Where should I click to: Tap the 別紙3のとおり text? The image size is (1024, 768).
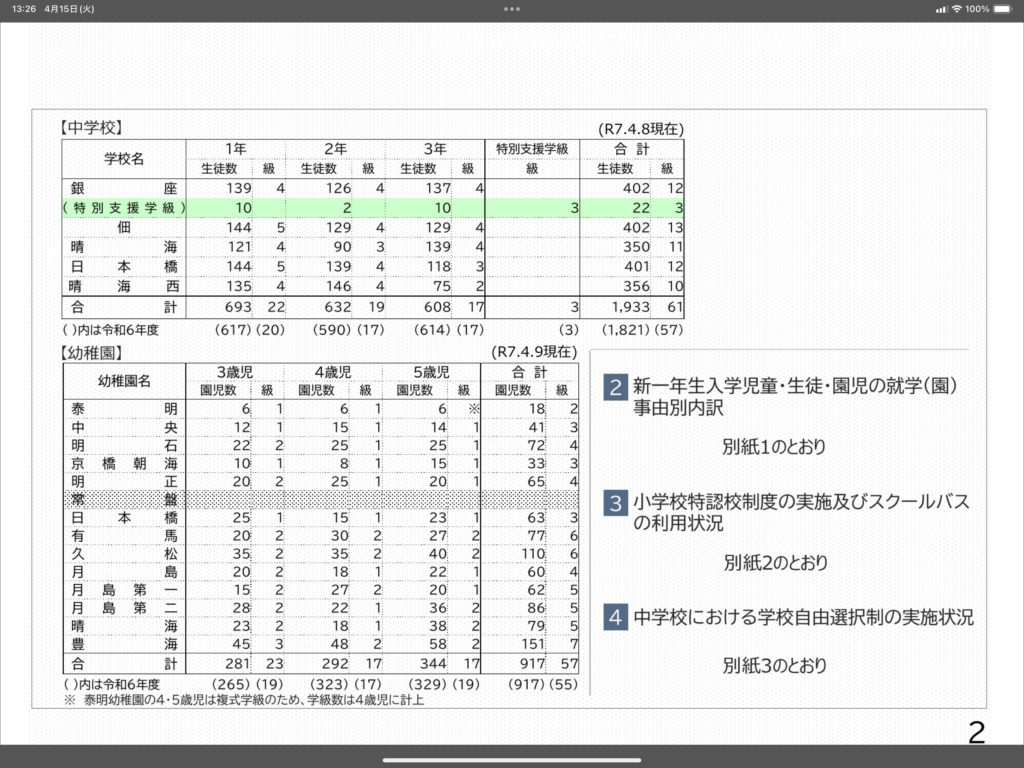pyautogui.click(x=775, y=665)
